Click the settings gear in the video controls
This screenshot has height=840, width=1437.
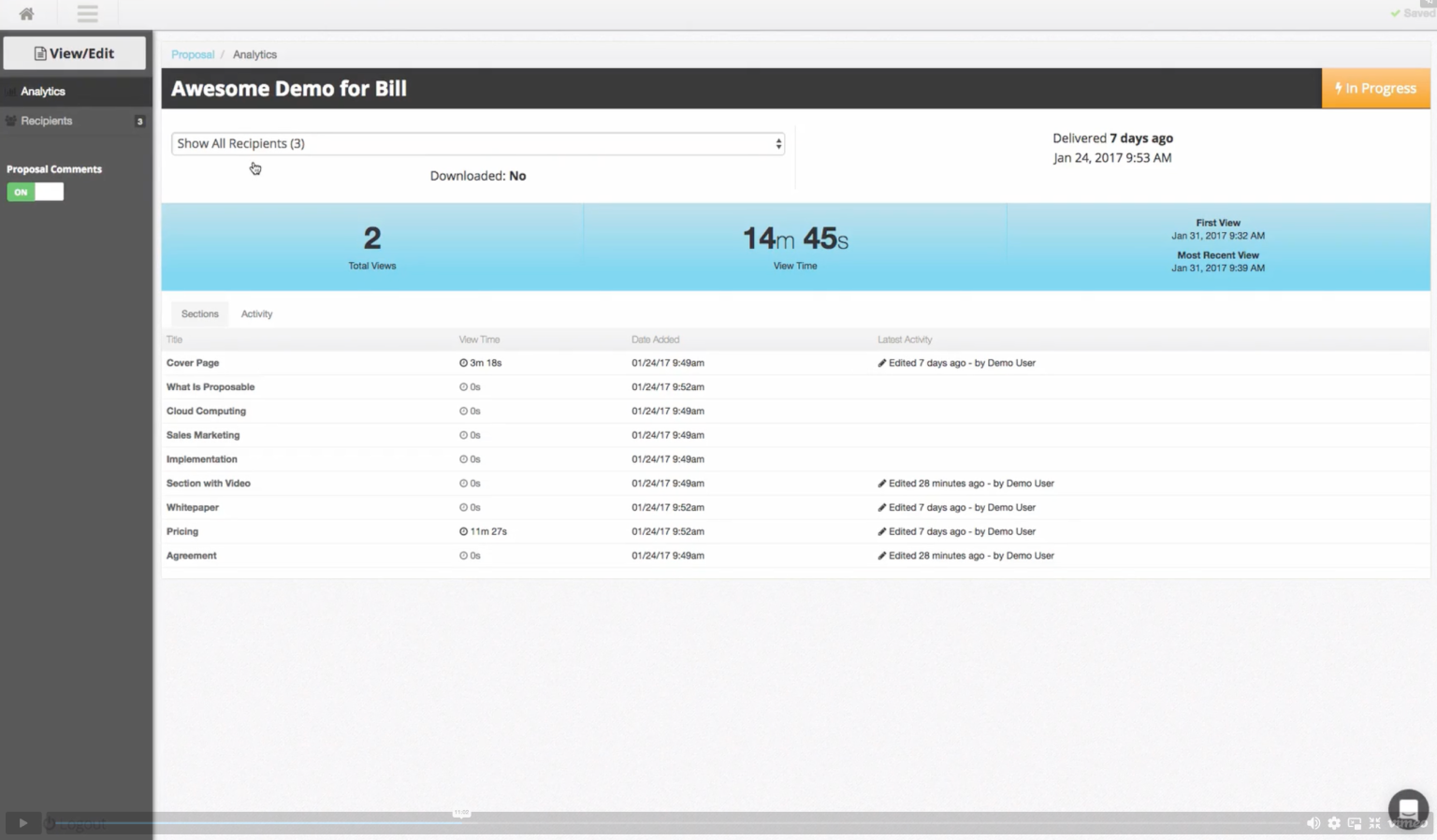click(1334, 823)
